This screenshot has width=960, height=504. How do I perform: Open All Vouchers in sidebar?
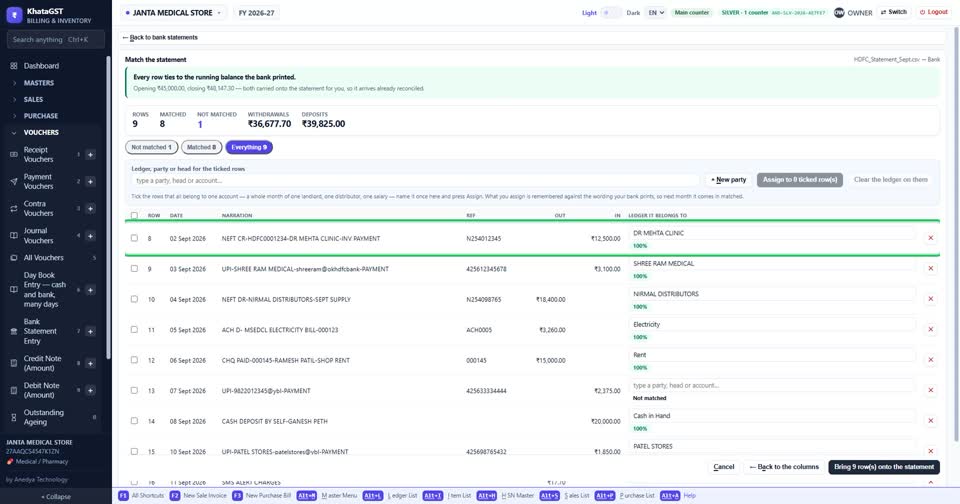point(43,258)
